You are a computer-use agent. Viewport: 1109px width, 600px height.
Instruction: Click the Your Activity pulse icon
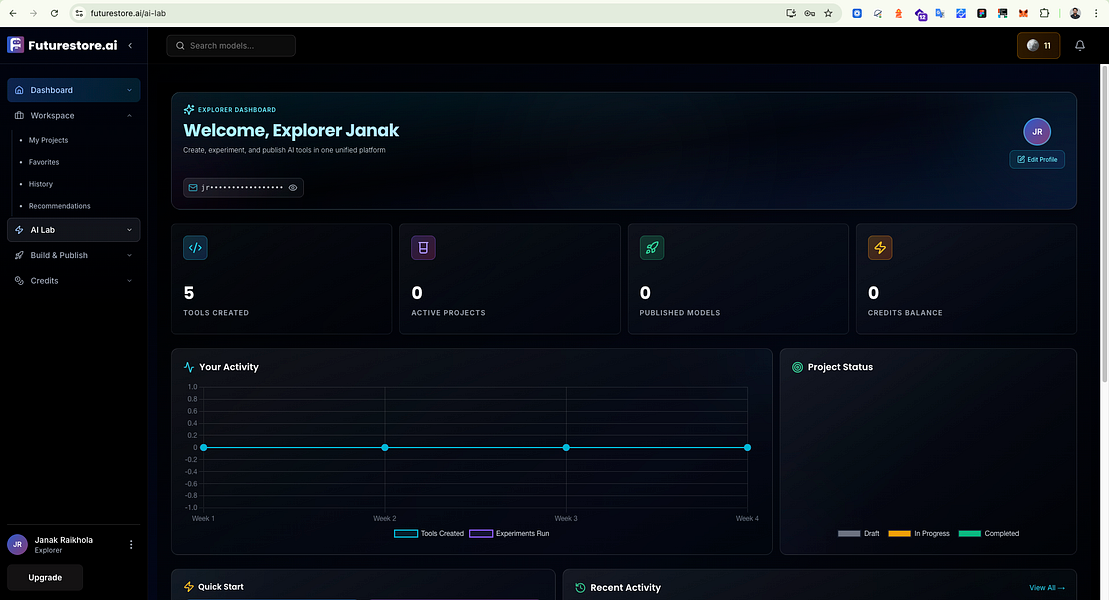pos(189,367)
